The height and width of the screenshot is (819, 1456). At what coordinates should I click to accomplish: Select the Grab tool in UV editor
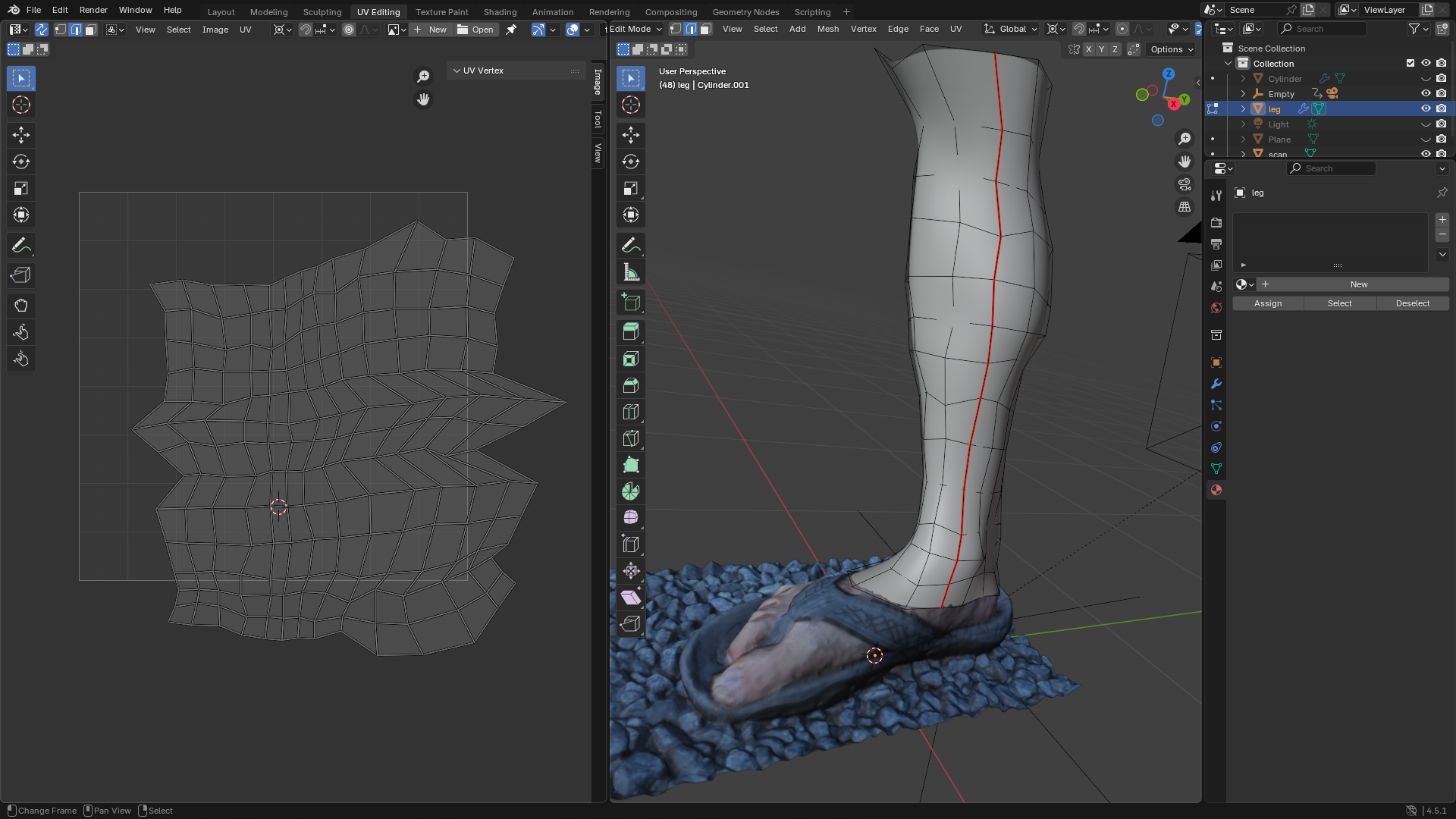pos(21,306)
